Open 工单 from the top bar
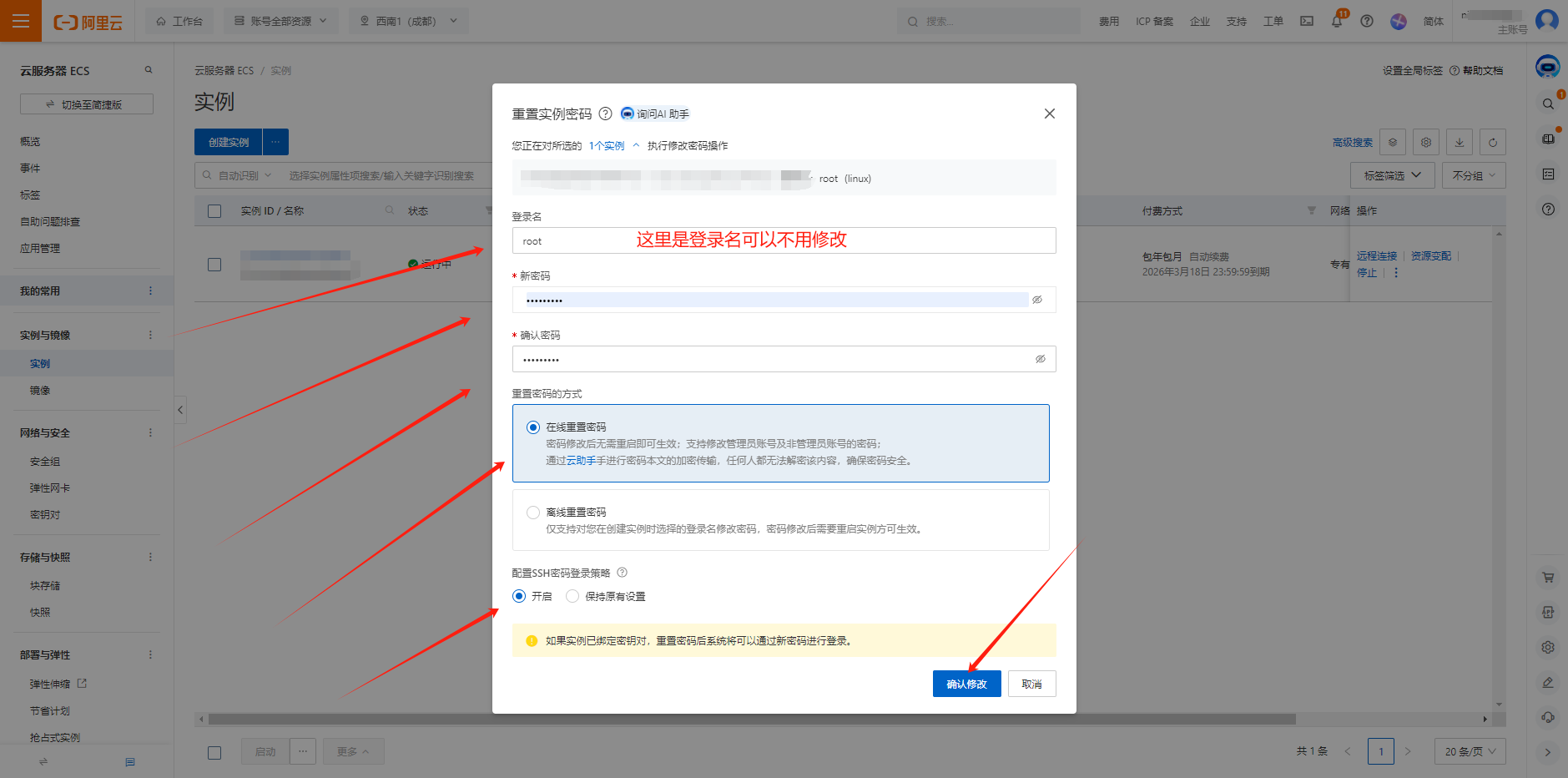This screenshot has height=778, width=1568. pyautogui.click(x=1273, y=21)
